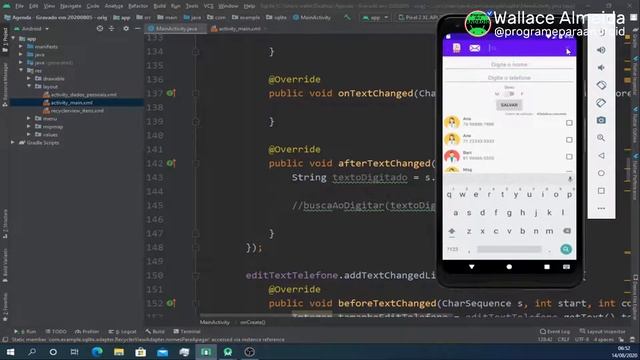Screen dimensions: 640x360
Task: Check the box for second Ana contact
Action: tap(569, 140)
